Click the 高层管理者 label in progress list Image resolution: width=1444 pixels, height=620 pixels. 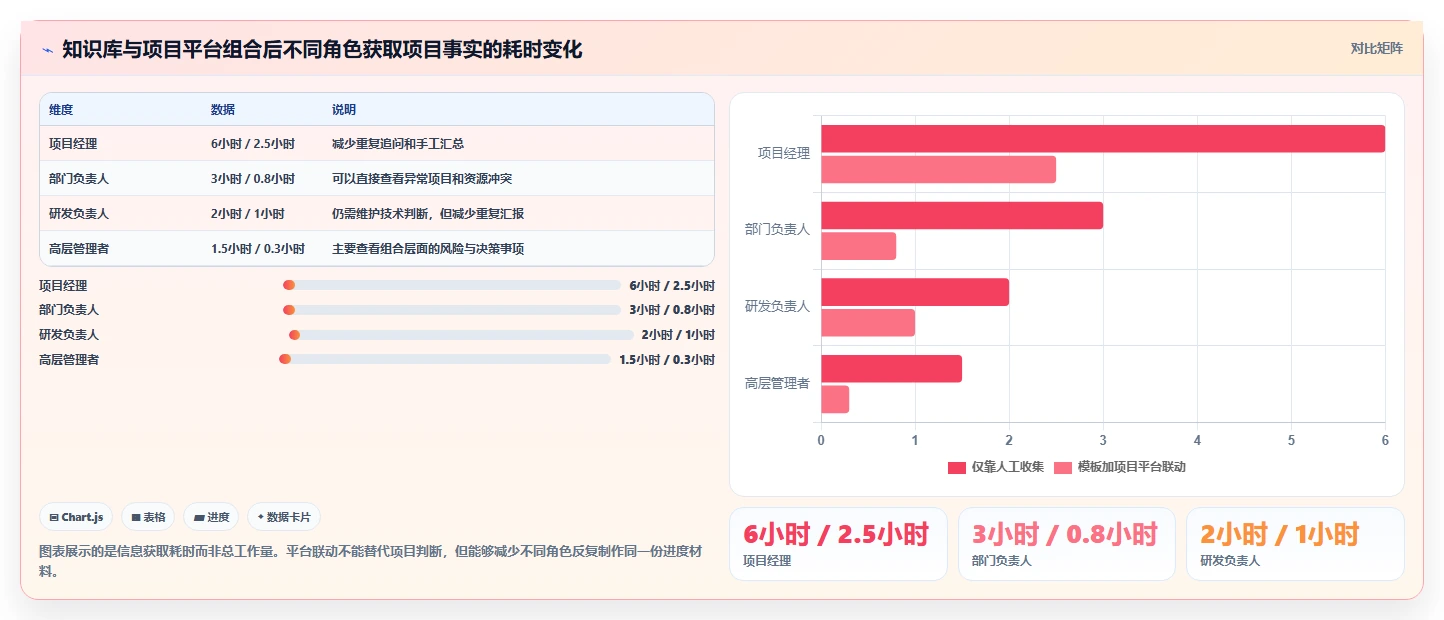pos(69,359)
